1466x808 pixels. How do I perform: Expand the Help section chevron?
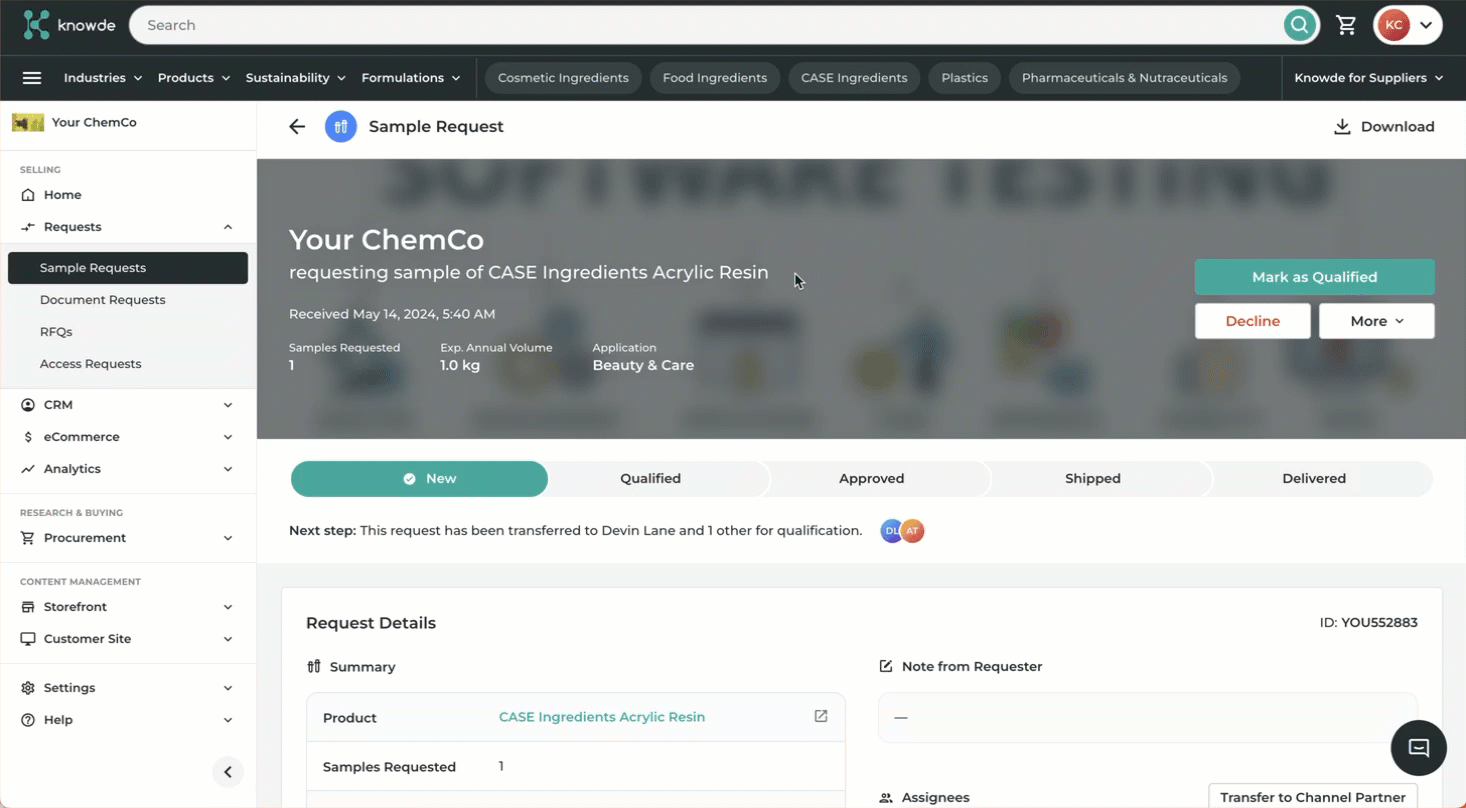[228, 720]
